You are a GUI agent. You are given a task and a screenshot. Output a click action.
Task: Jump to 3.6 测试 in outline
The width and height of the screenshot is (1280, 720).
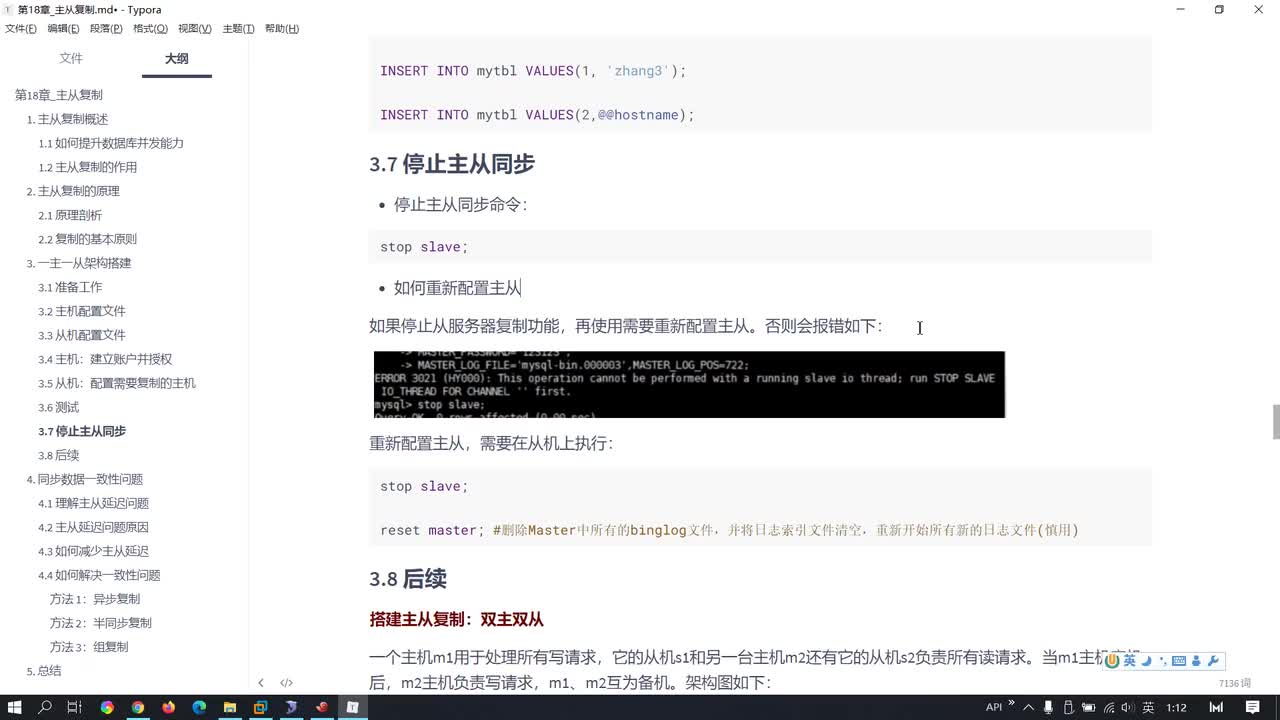[58, 407]
